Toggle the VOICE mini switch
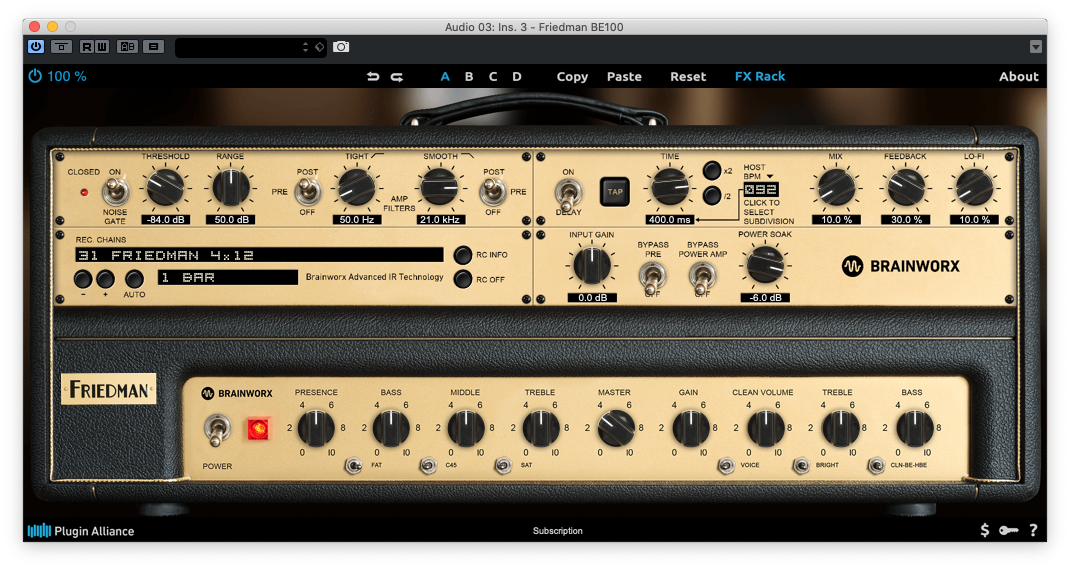The width and height of the screenshot is (1070, 569). (726, 466)
